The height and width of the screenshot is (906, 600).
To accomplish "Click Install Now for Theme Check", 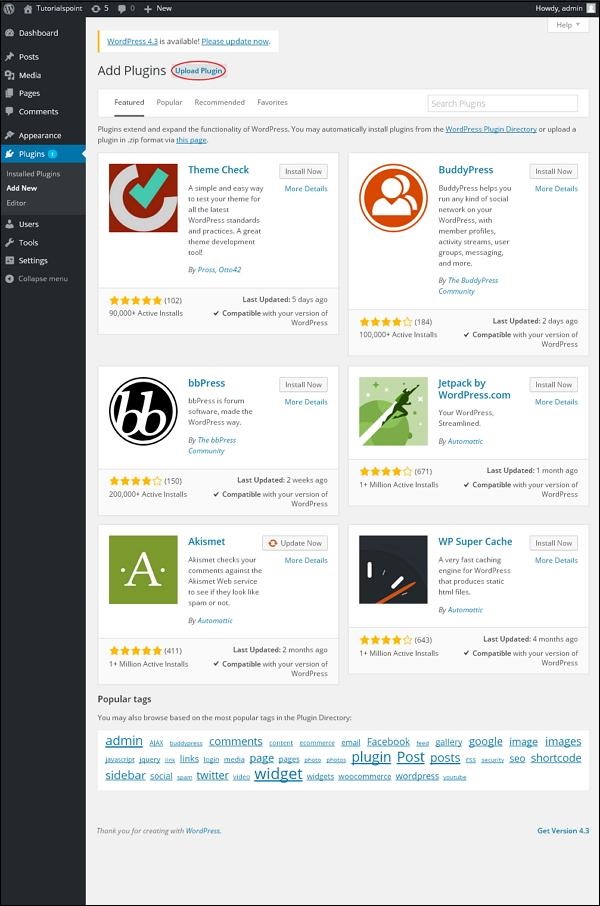I will (303, 171).
